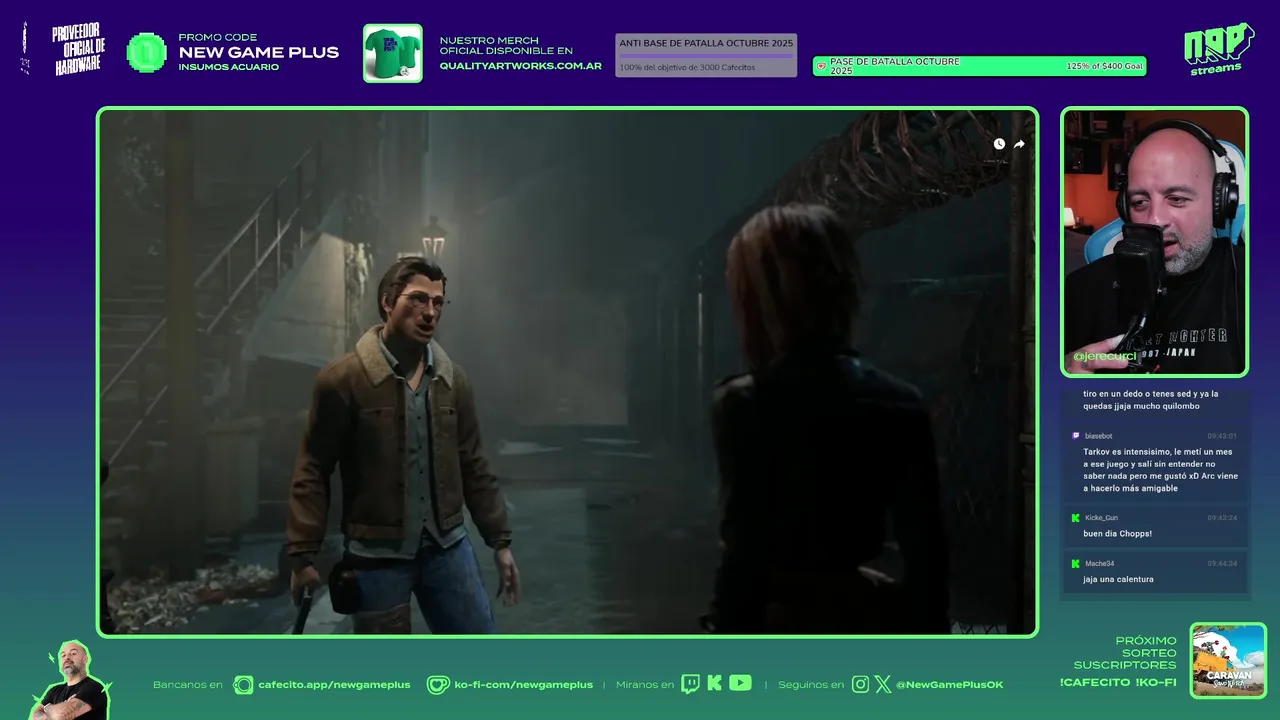Click chat message 'jaja una calentura'

(1118, 580)
